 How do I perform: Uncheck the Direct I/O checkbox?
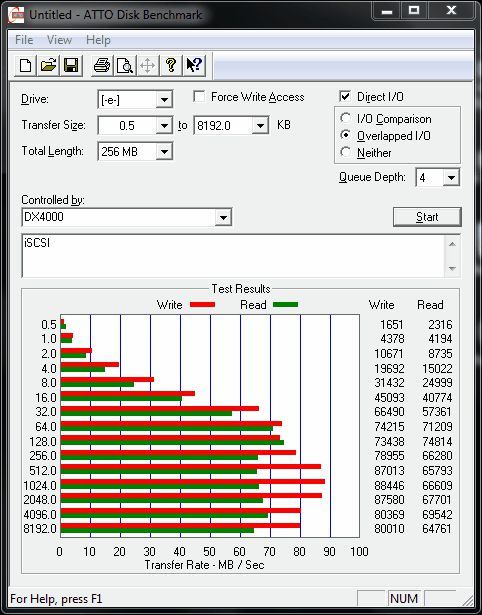(345, 96)
